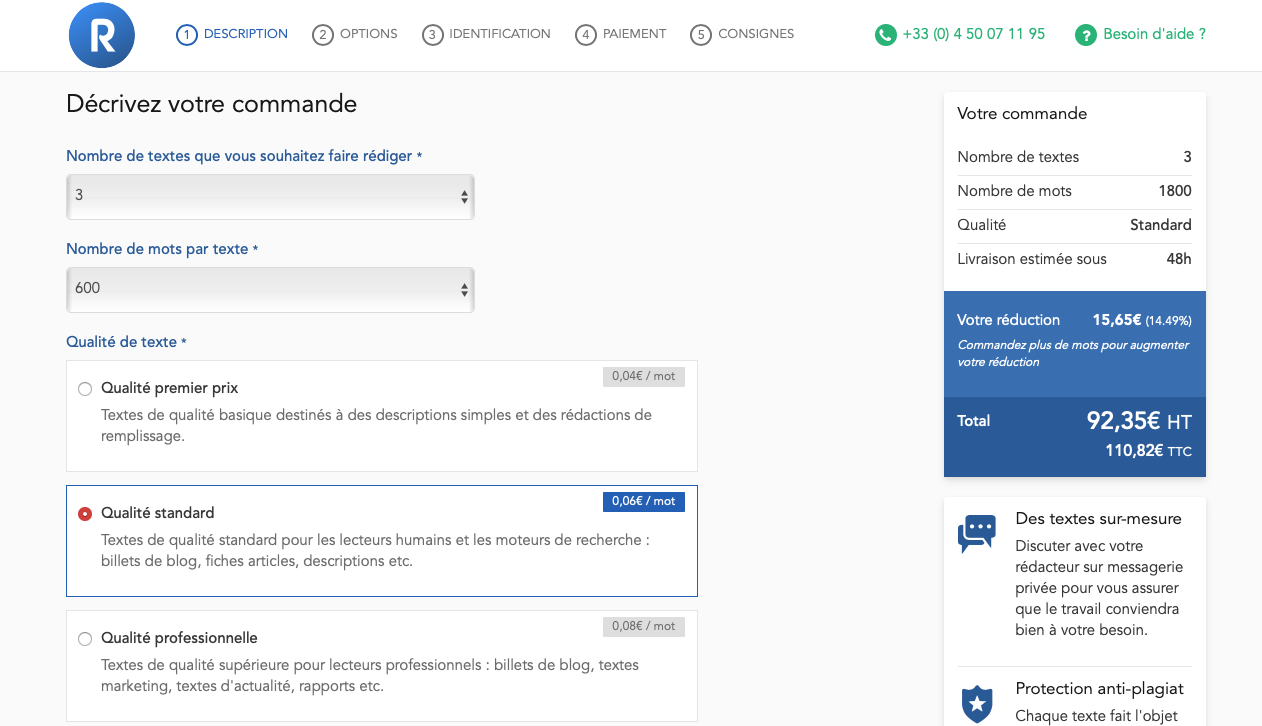Select the Qualité standard radio button

85,514
